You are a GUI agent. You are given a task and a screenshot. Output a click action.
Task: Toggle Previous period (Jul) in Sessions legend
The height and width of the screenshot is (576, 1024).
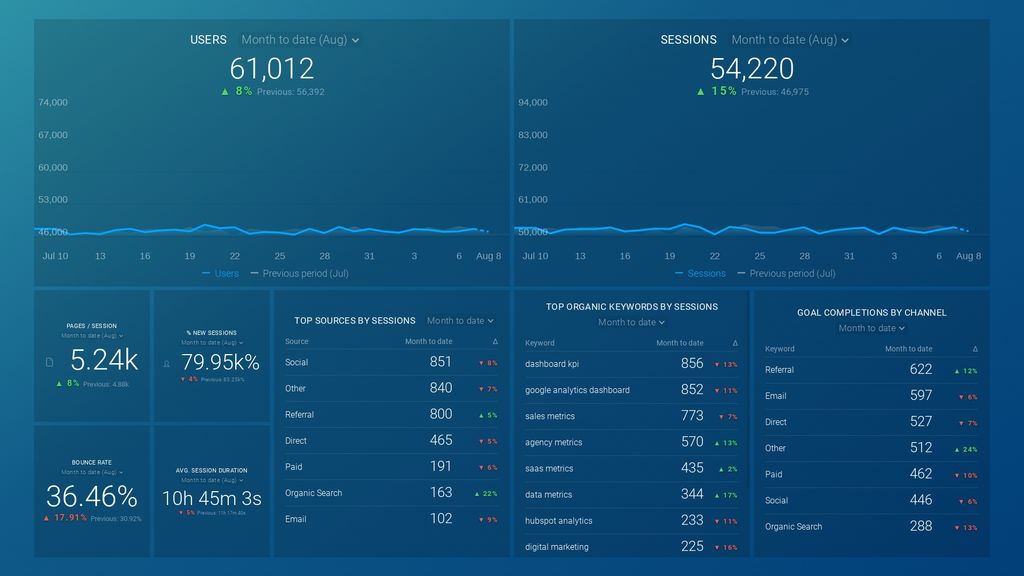coord(786,274)
